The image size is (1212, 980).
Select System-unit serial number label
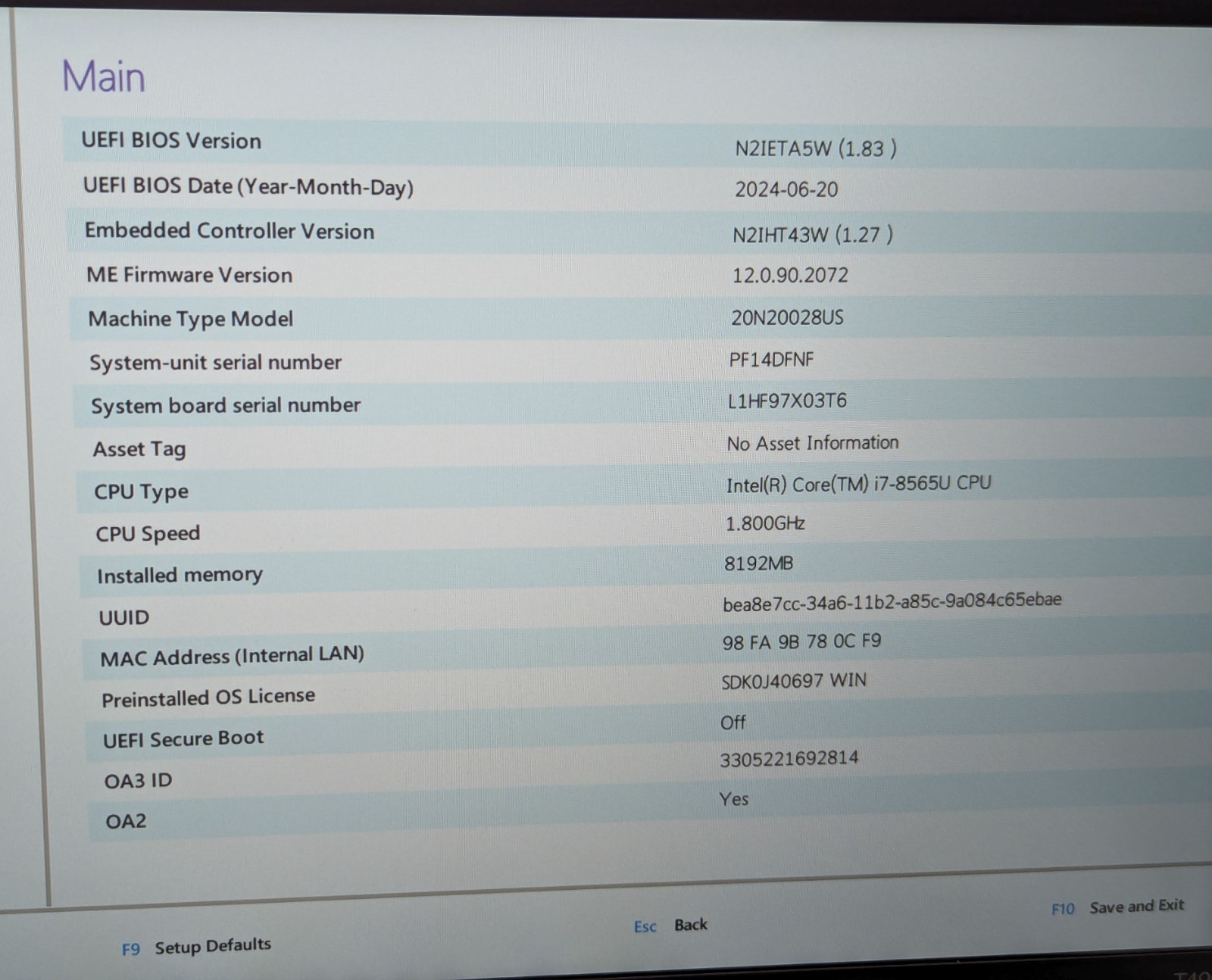tap(216, 363)
